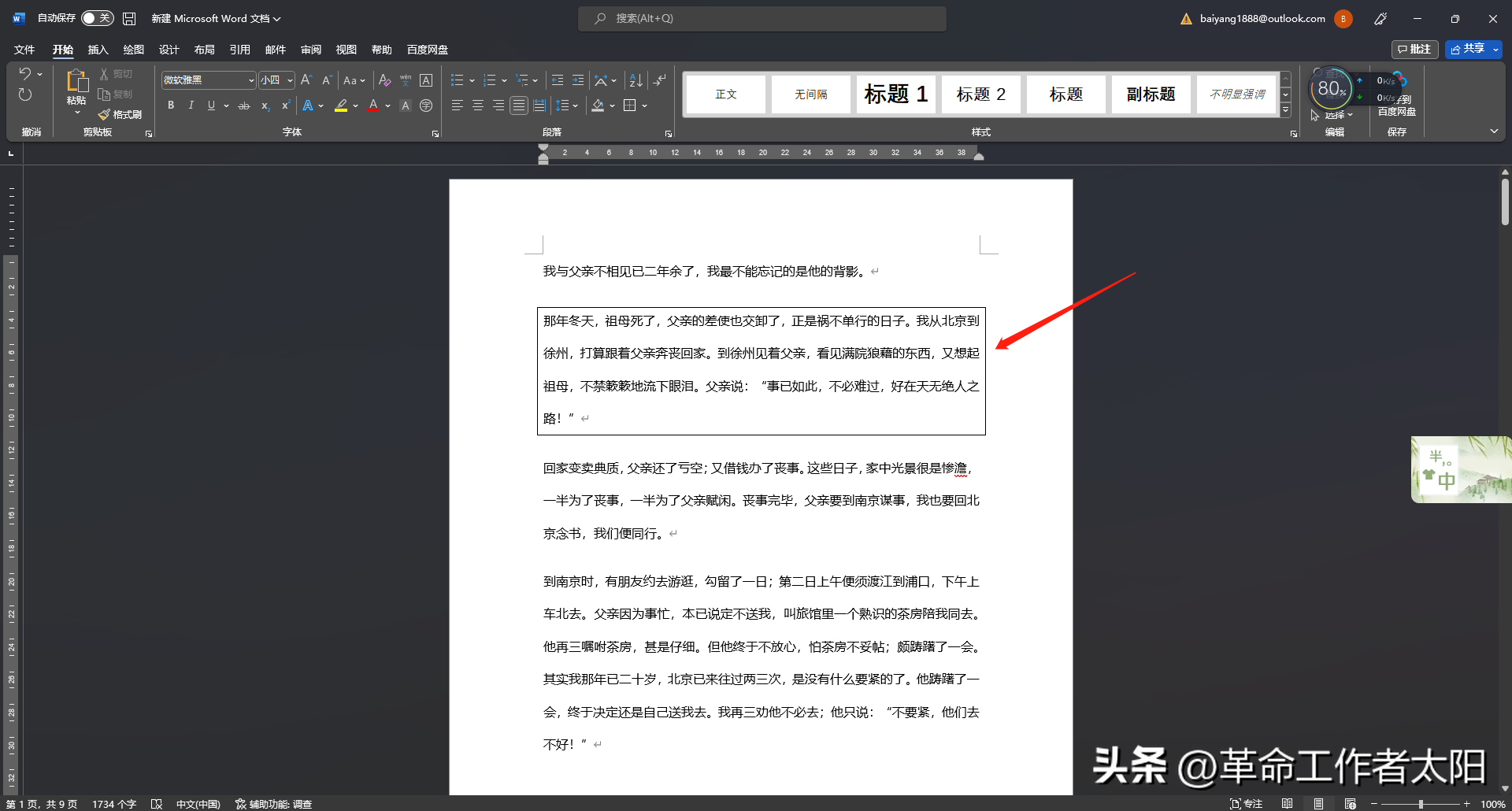The height and width of the screenshot is (811, 1512).
Task: Open the Change Case (Aa) dropdown
Action: pyautogui.click(x=354, y=80)
